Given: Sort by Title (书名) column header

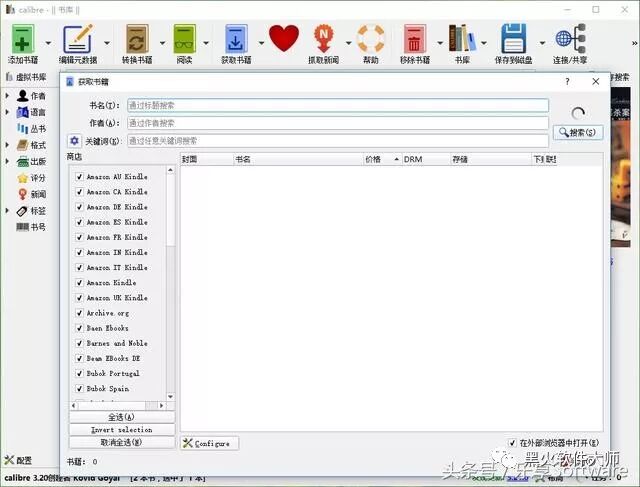Looking at the screenshot, I should (x=298, y=159).
